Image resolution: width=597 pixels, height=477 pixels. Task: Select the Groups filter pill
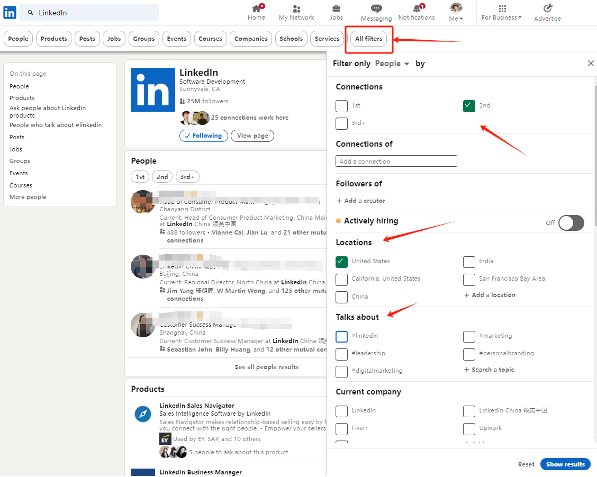click(x=144, y=39)
